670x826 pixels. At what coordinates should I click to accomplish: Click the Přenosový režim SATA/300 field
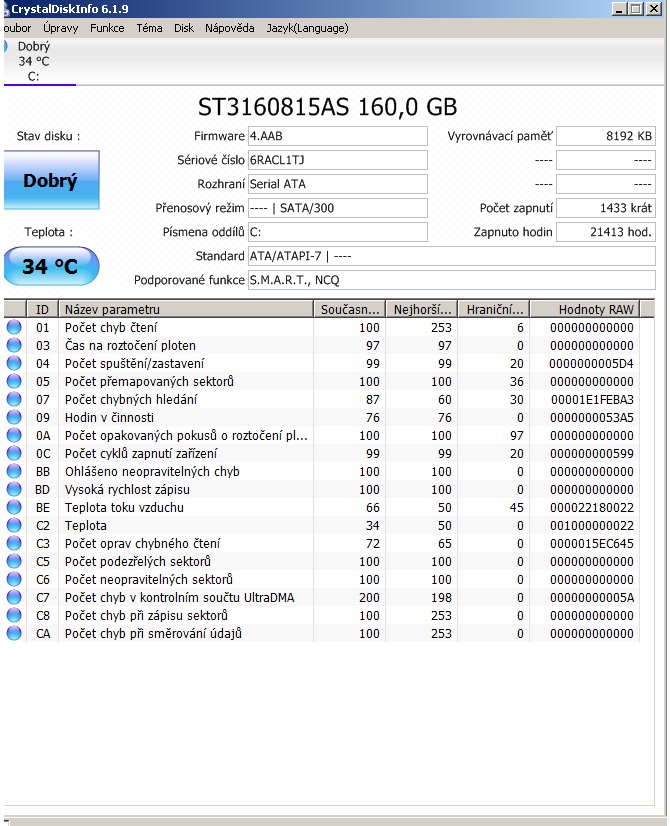pyautogui.click(x=338, y=208)
